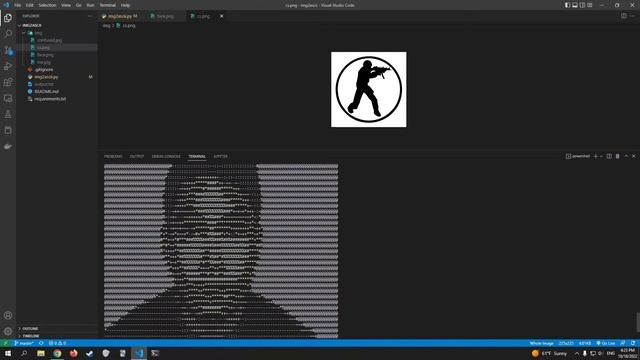Viewport: 640px width, 360px height.
Task: Open the Manage gear icon
Action: (8, 331)
